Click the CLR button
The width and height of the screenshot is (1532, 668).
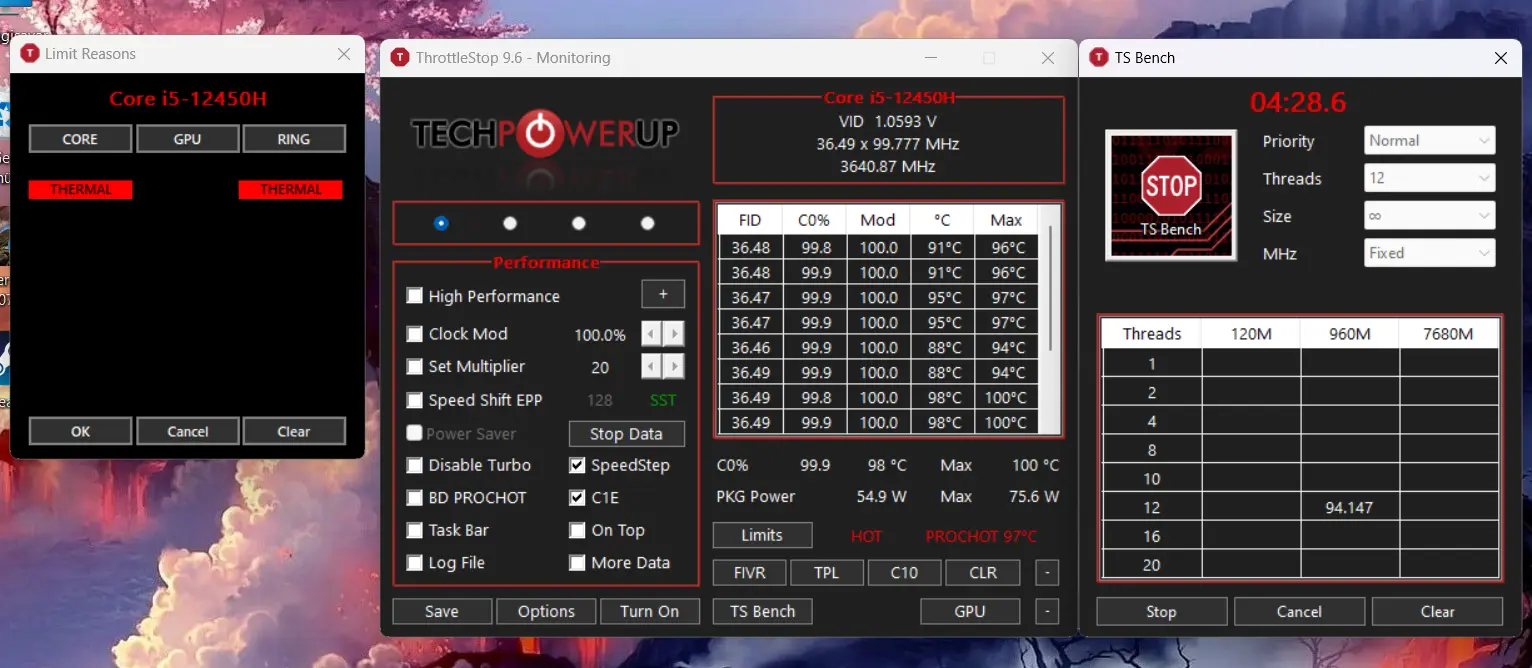tap(983, 573)
